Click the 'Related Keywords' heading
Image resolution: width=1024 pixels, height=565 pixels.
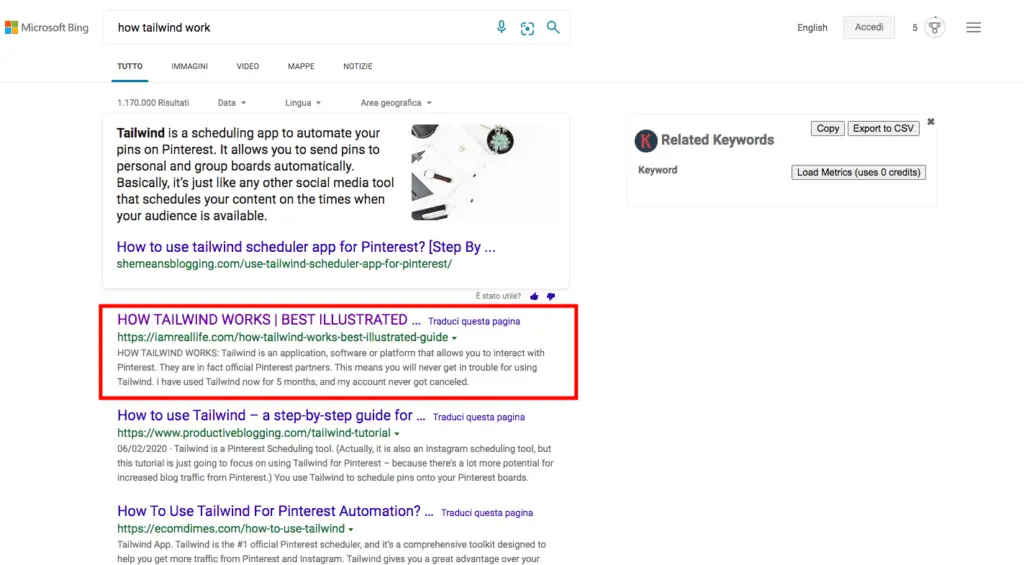717,140
